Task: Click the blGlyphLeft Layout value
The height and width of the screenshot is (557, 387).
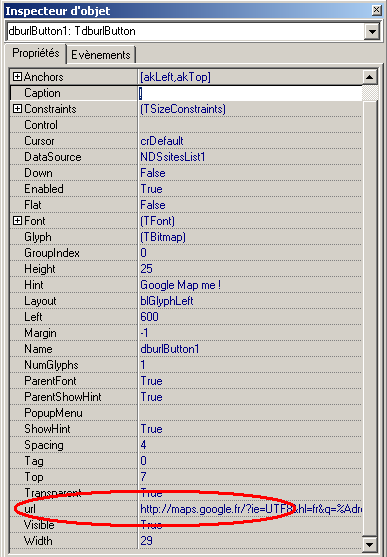Action: (167, 301)
